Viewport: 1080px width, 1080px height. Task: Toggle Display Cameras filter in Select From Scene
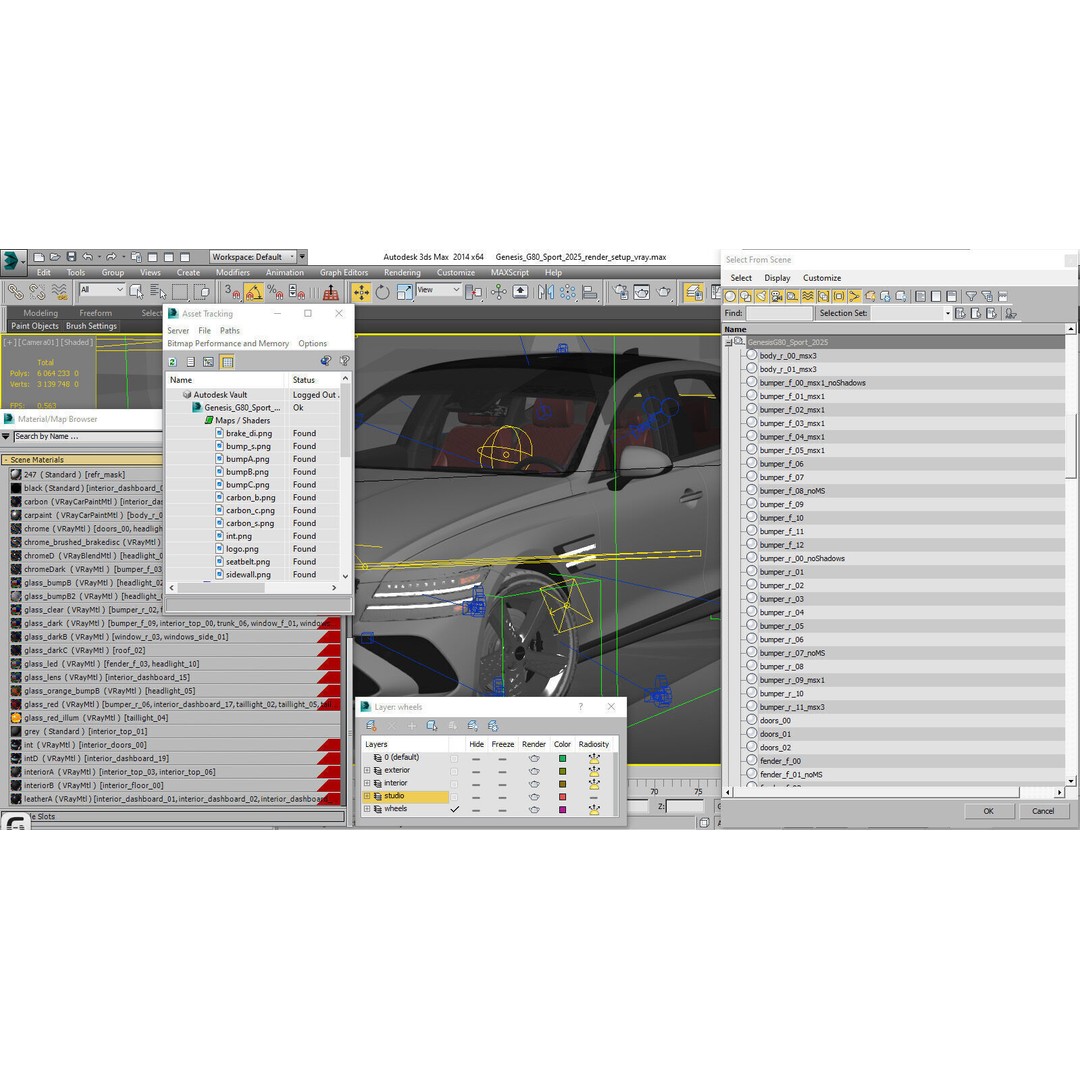pos(777,296)
